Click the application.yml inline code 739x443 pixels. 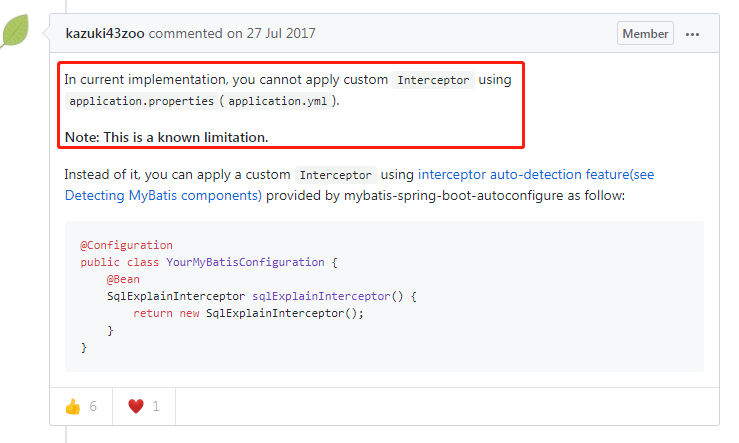(278, 101)
